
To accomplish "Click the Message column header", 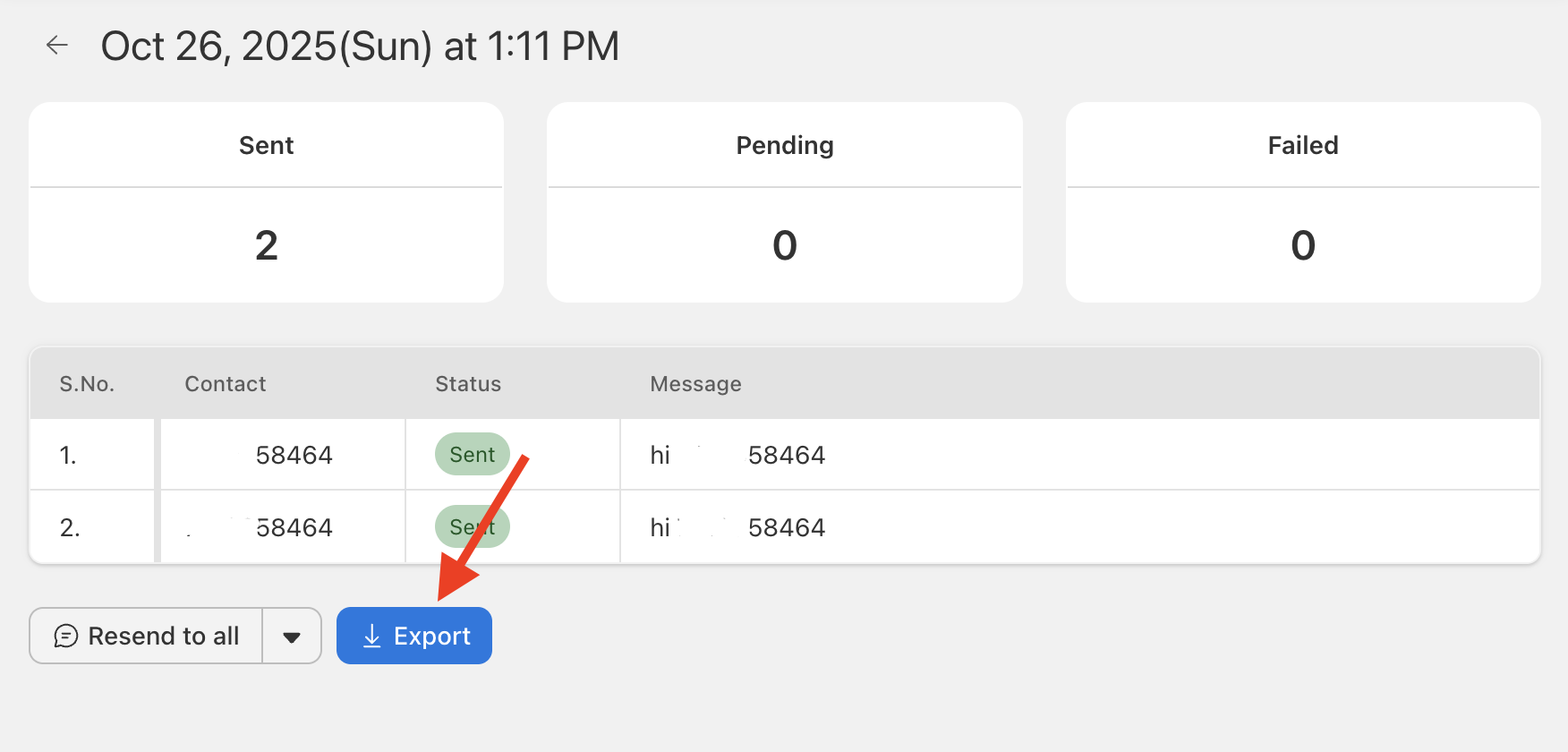I will click(695, 384).
